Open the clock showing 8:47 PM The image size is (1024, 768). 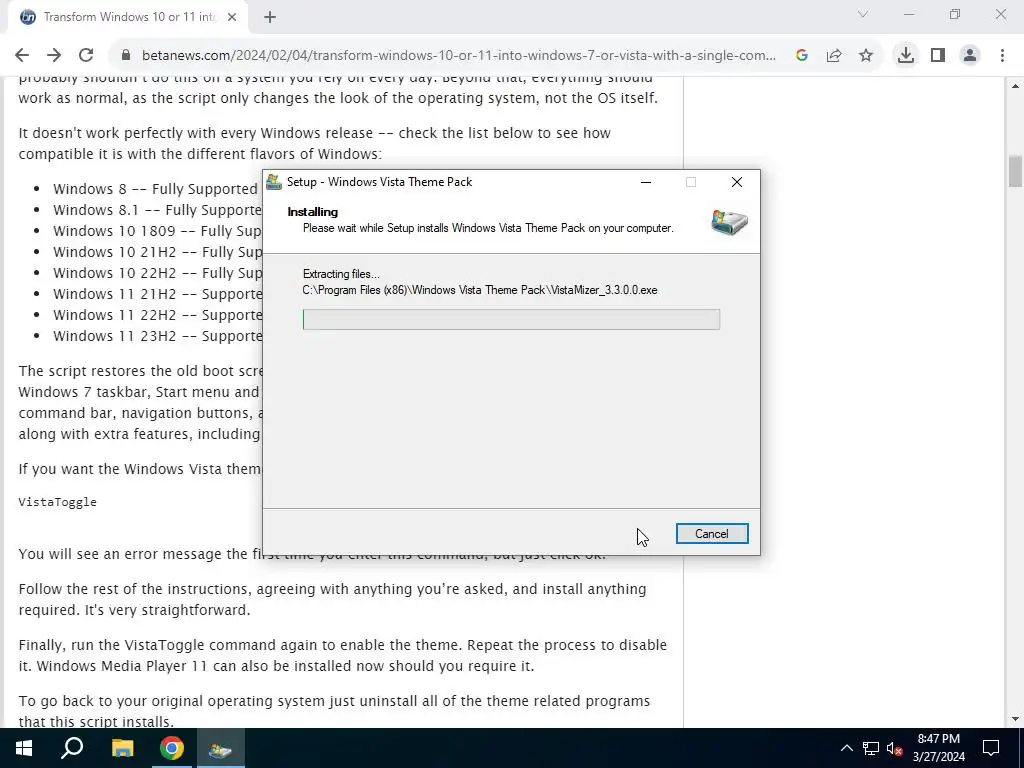point(938,748)
